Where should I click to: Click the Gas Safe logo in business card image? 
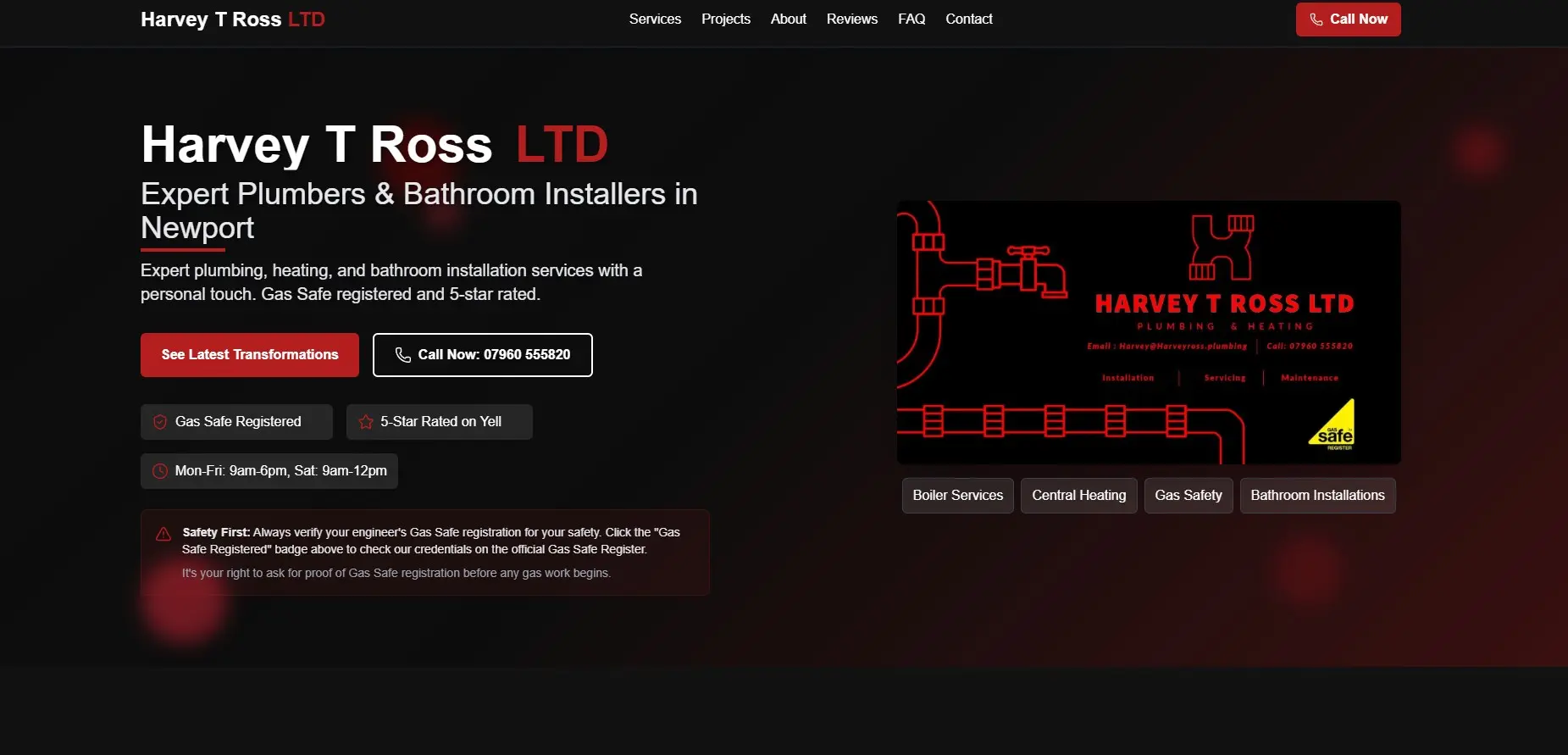coord(1333,425)
